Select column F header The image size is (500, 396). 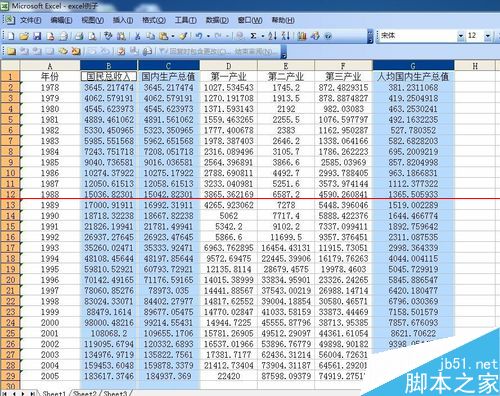(x=343, y=65)
